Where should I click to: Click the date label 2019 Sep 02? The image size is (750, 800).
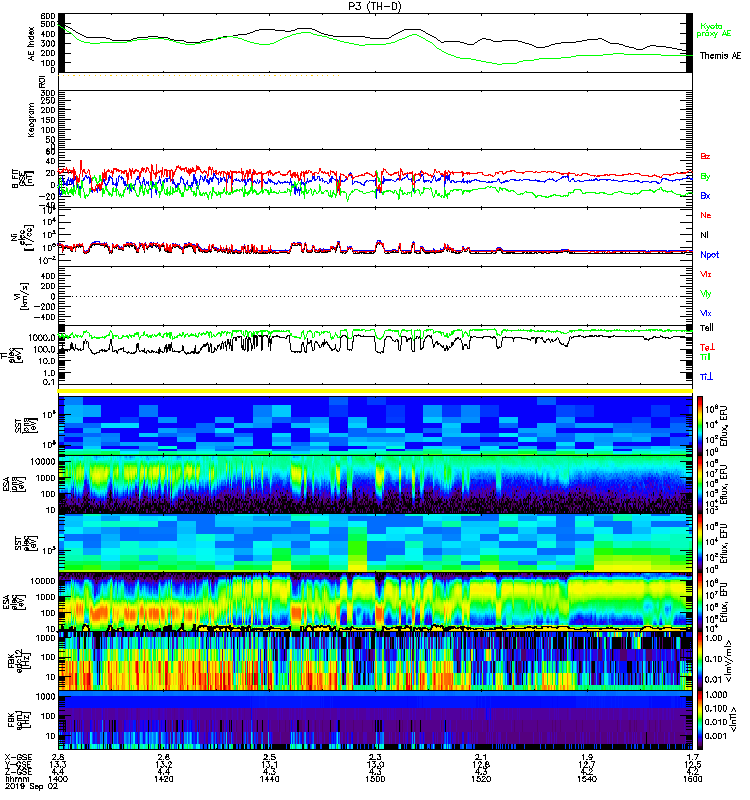[x=32, y=786]
